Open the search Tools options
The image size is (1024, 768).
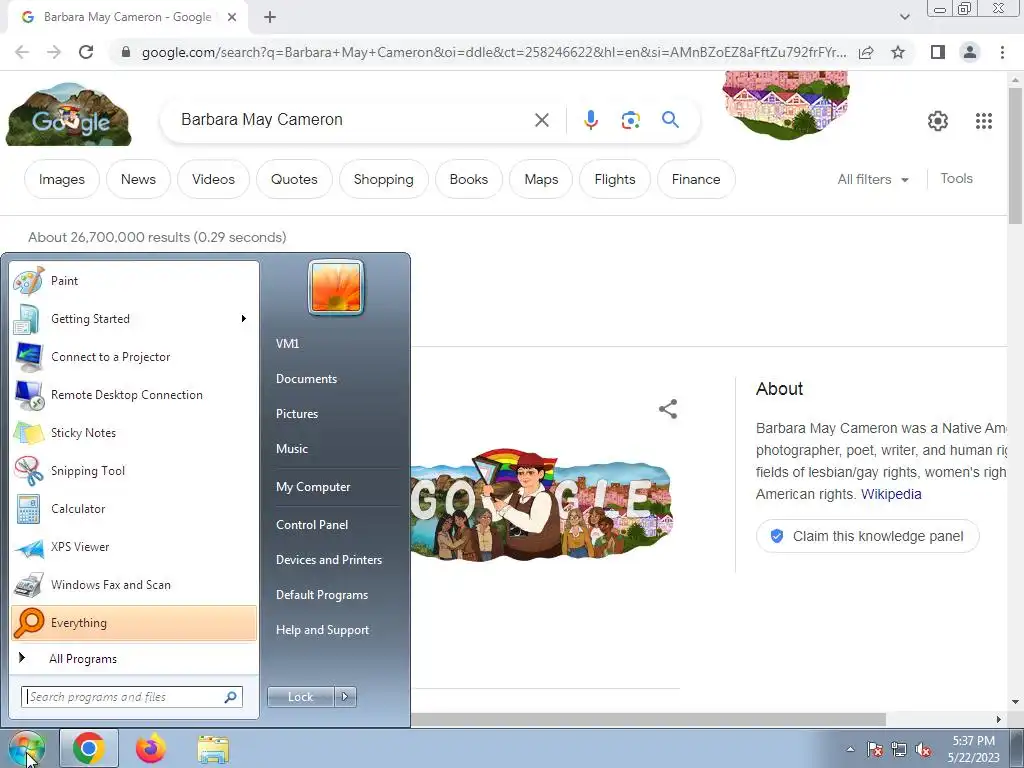pos(956,178)
